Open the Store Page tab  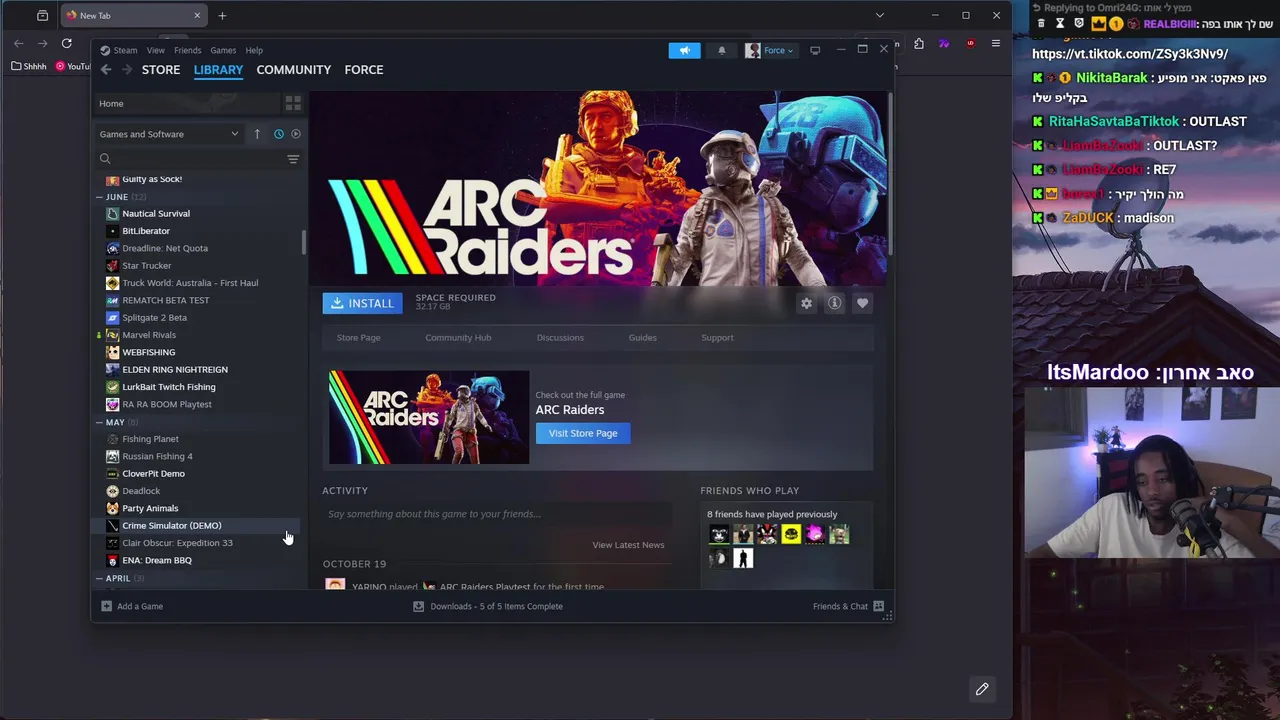point(358,338)
